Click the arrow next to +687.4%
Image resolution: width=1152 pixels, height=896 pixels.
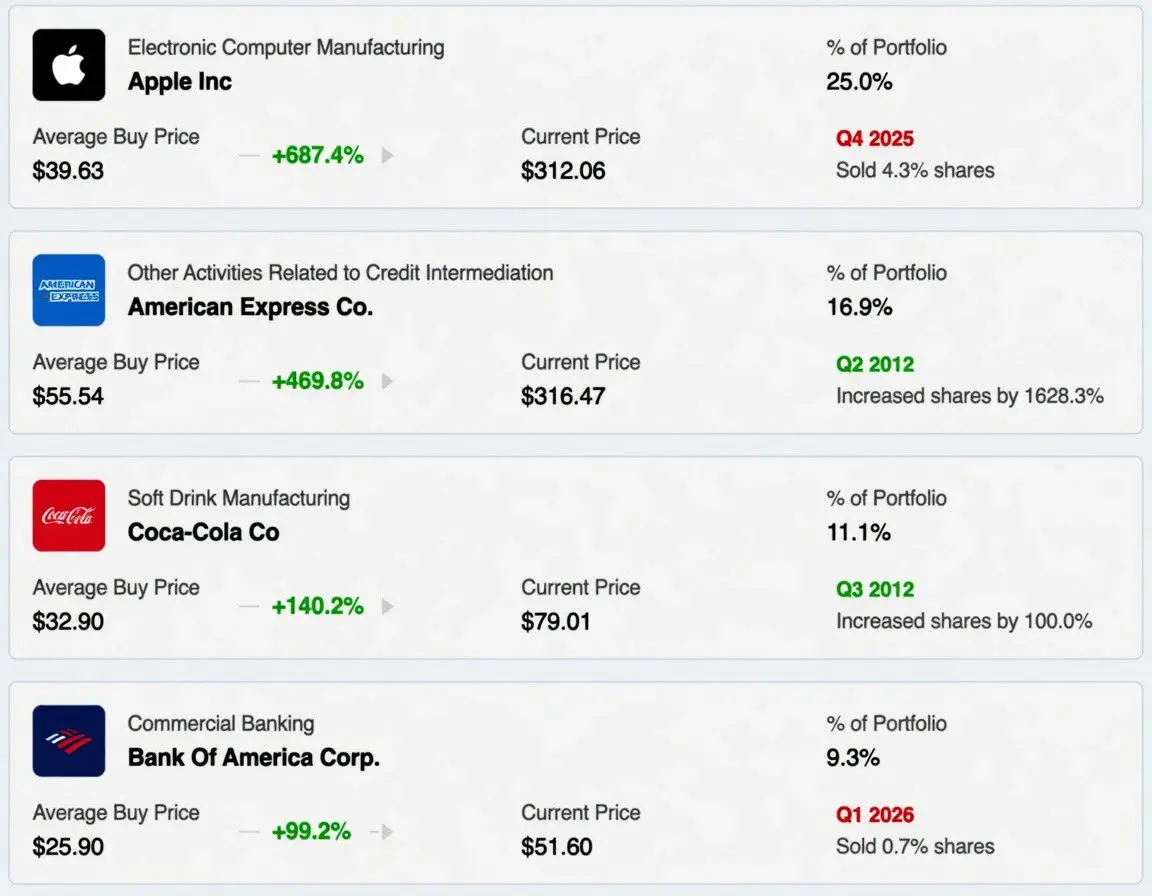point(387,156)
